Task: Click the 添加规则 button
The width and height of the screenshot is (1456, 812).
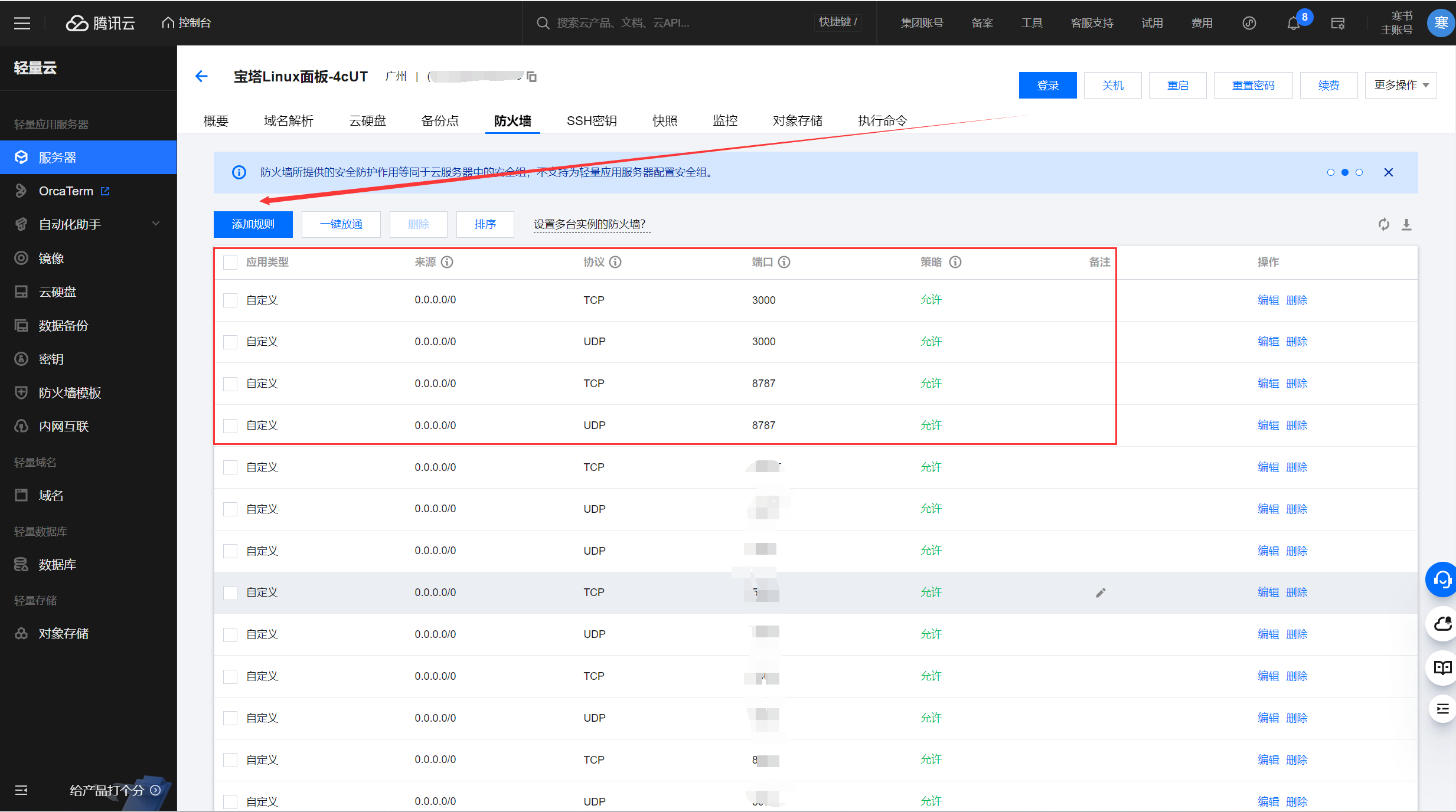Action: pyautogui.click(x=253, y=224)
